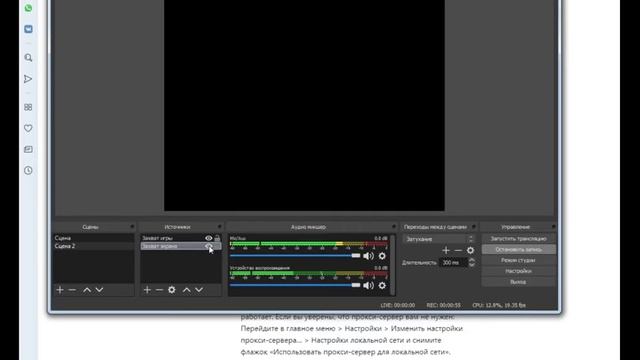
Task: Open the news icon in sidebar
Action: [28, 149]
